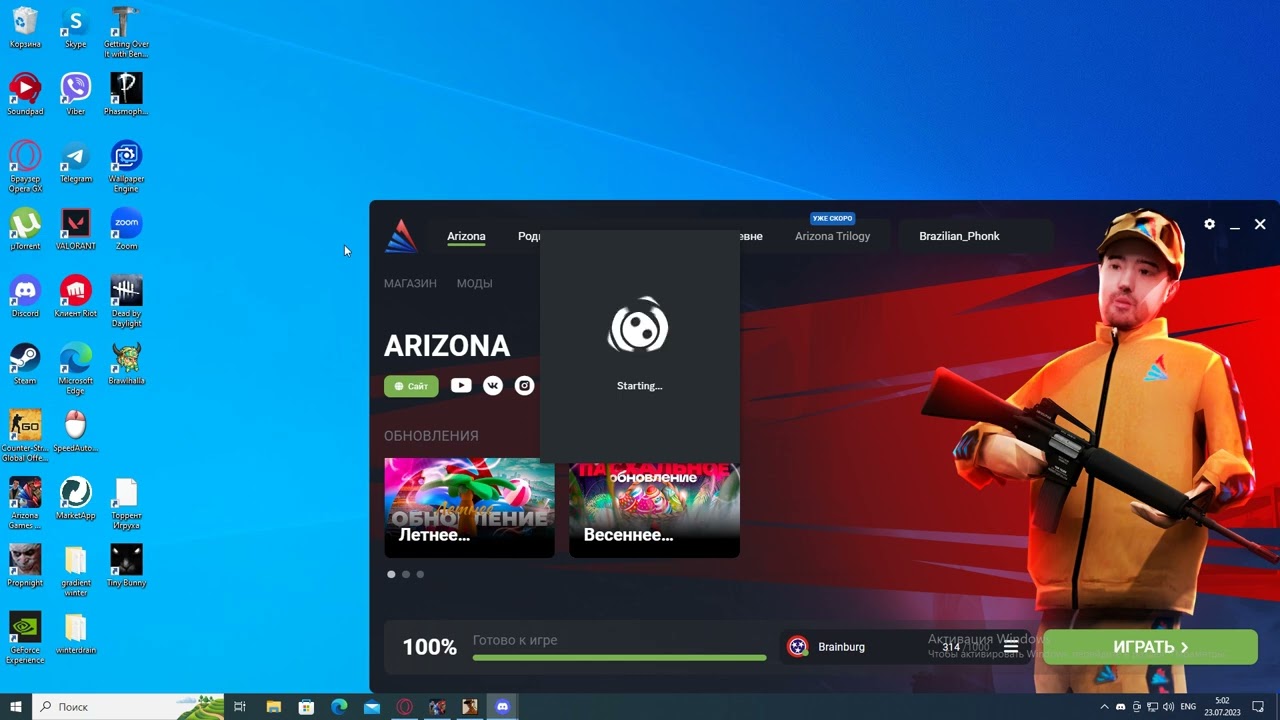Open YouTube link in Arizona launcher
1280x720 pixels.
[x=461, y=385]
